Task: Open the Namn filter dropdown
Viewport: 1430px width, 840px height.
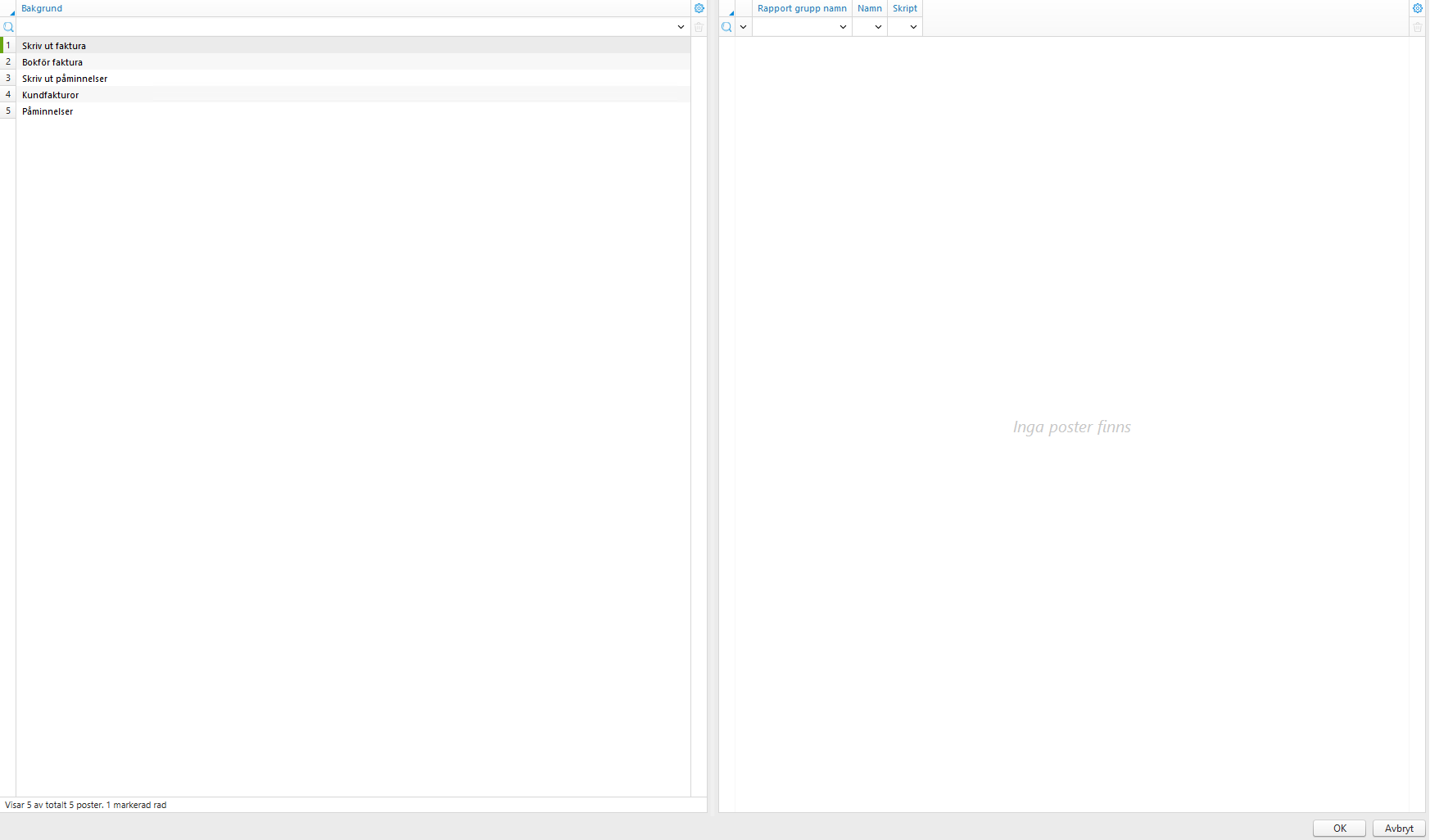Action: (876, 27)
